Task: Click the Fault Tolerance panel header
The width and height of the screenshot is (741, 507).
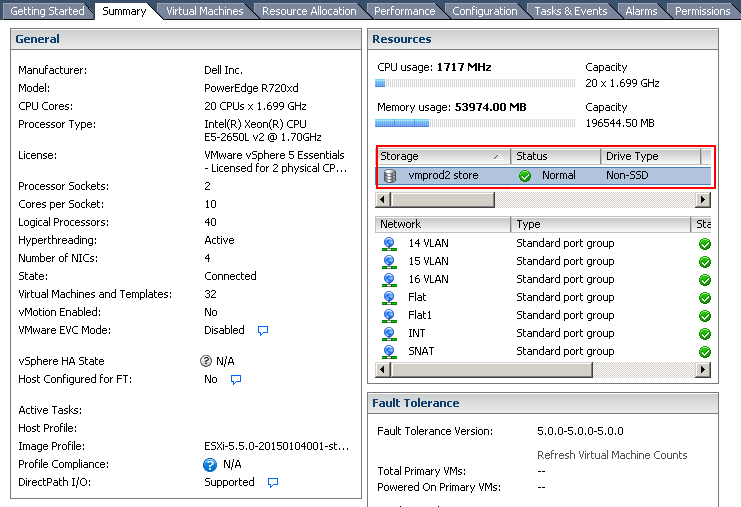Action: (x=543, y=403)
